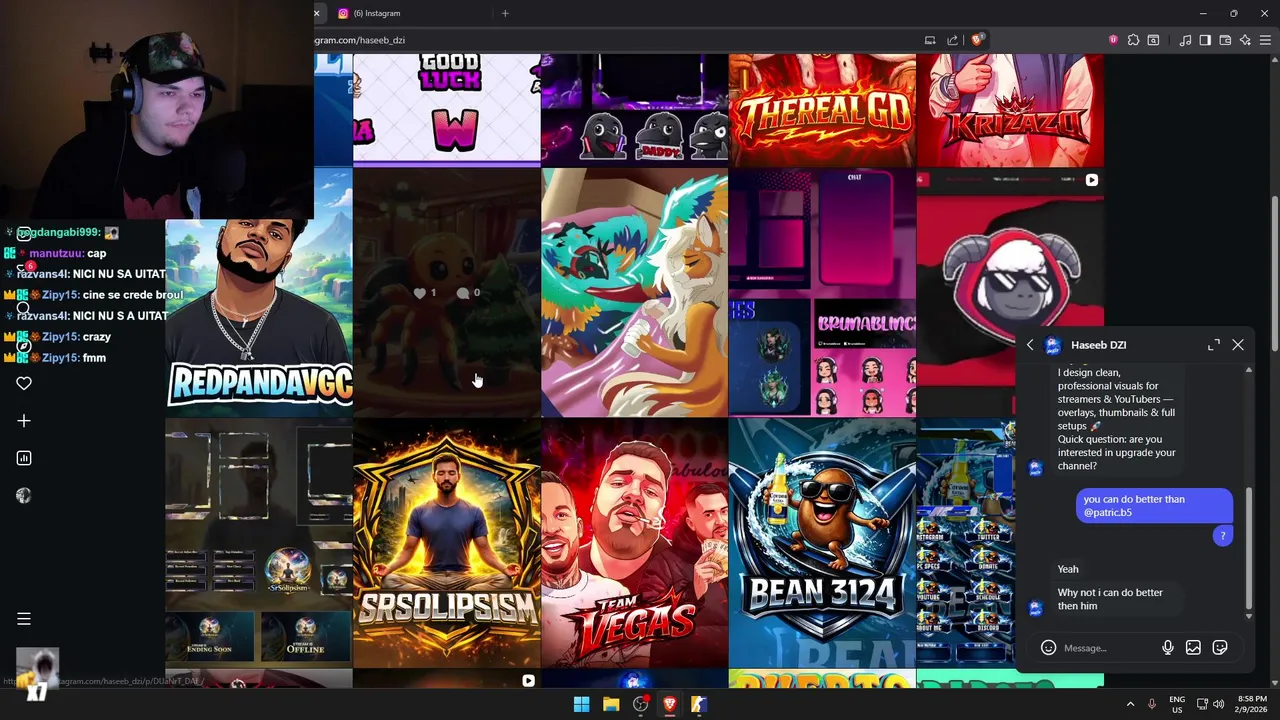Open the dashboard bar-chart icon in sidebar
The height and width of the screenshot is (720, 1280).
(24, 458)
